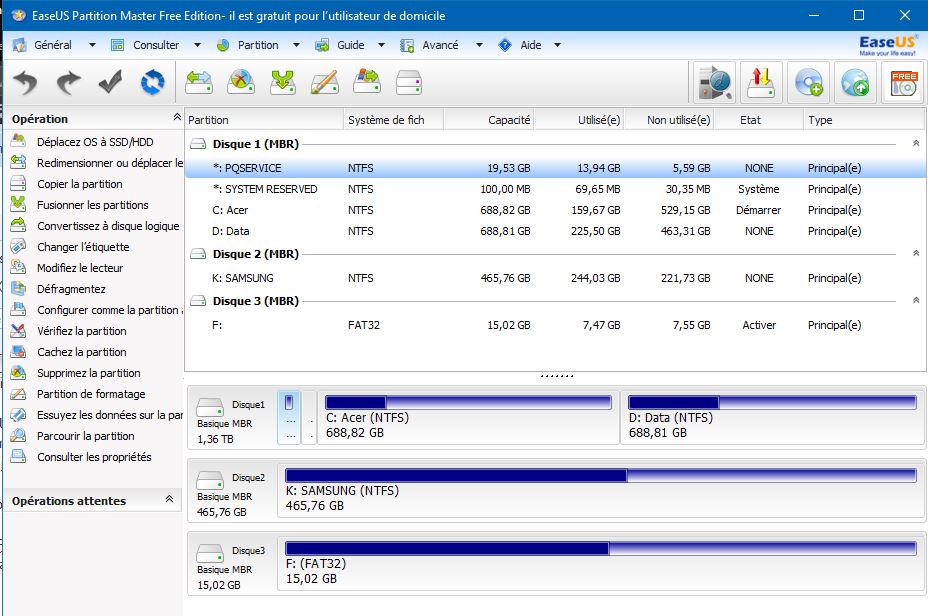
Task: Click the Delete partition toolbar icon
Action: (241, 82)
